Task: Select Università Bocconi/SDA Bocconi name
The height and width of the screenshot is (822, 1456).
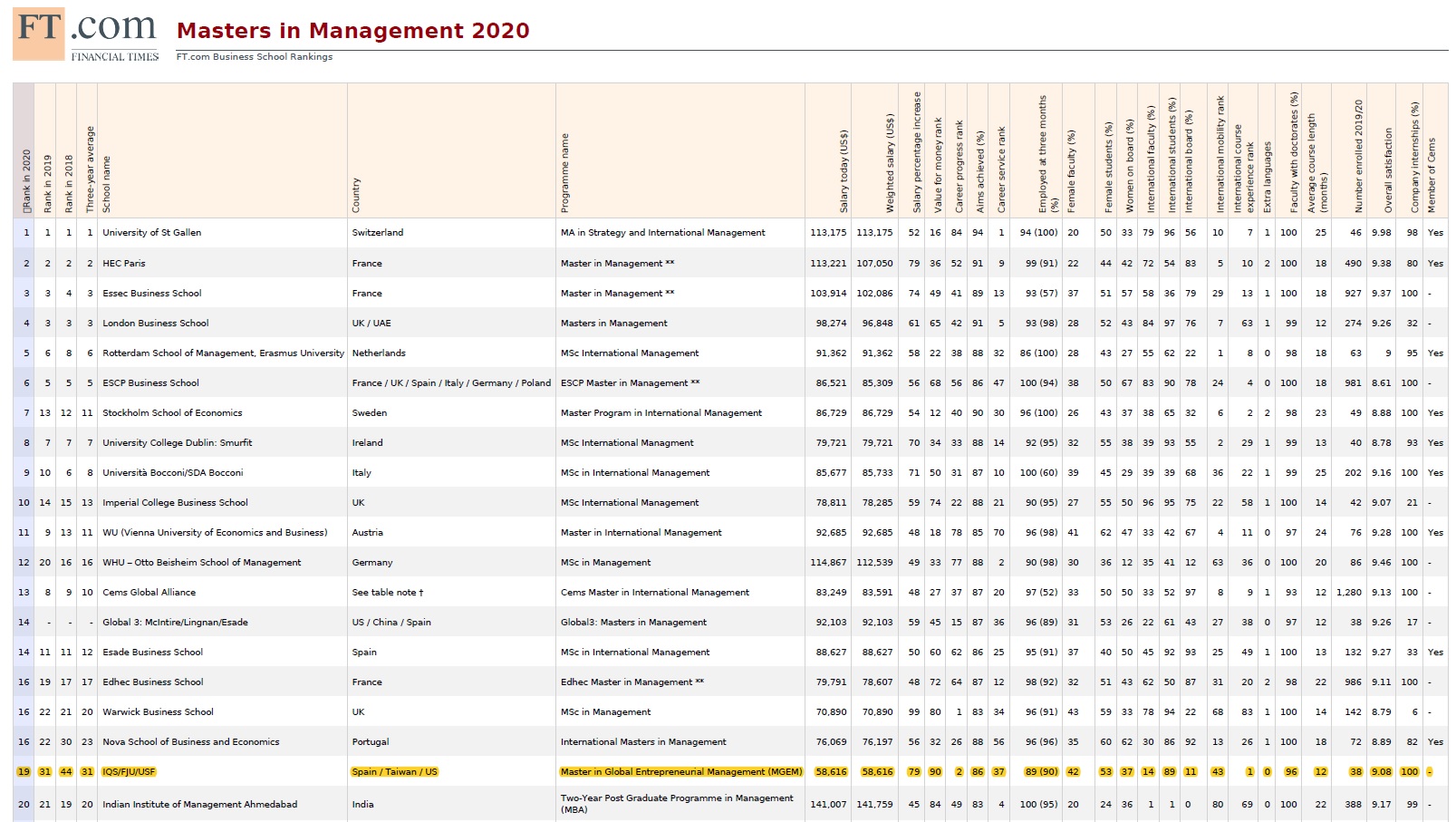Action: (173, 473)
